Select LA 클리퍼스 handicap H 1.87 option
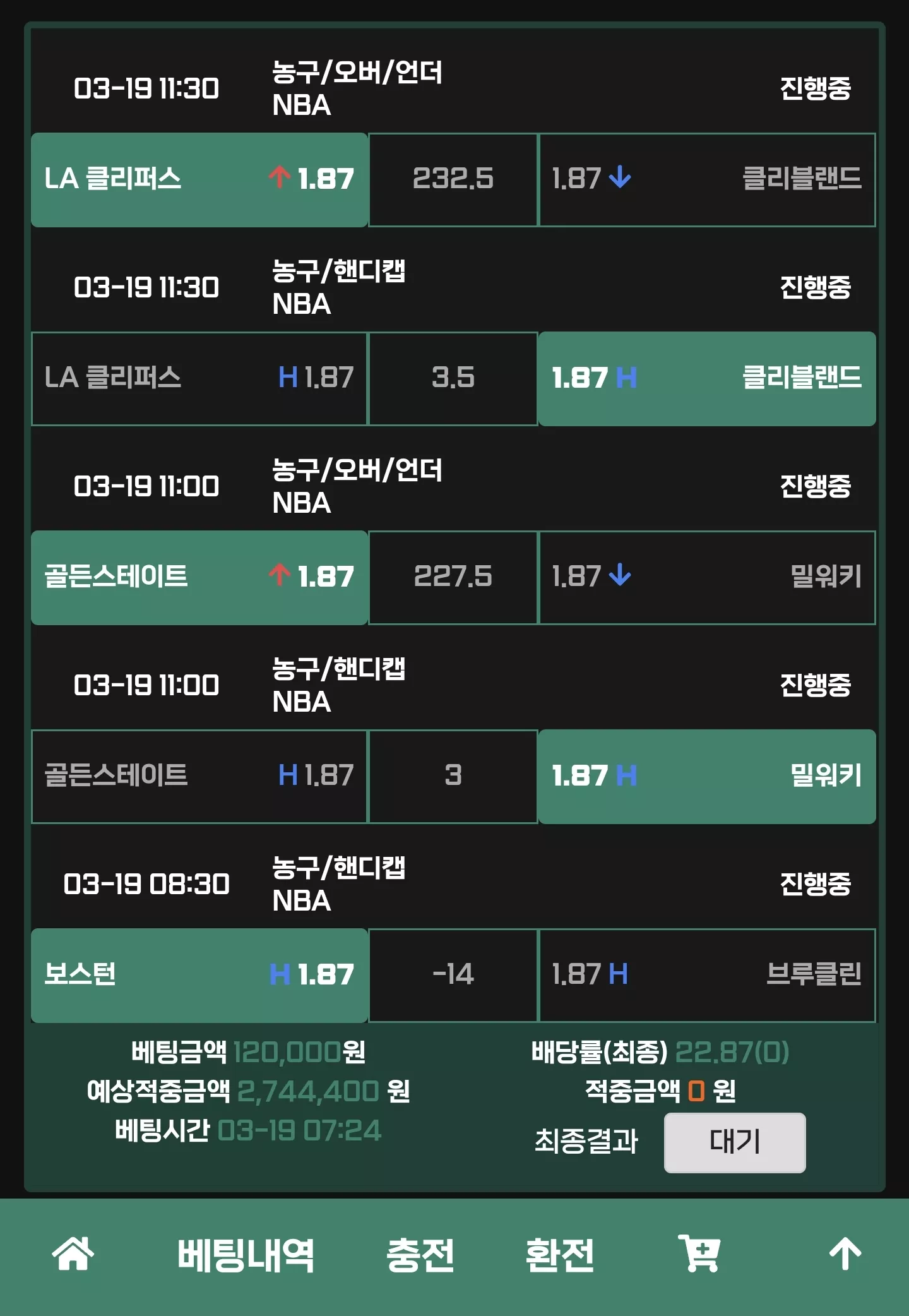Image resolution: width=909 pixels, height=1316 pixels. 199,379
